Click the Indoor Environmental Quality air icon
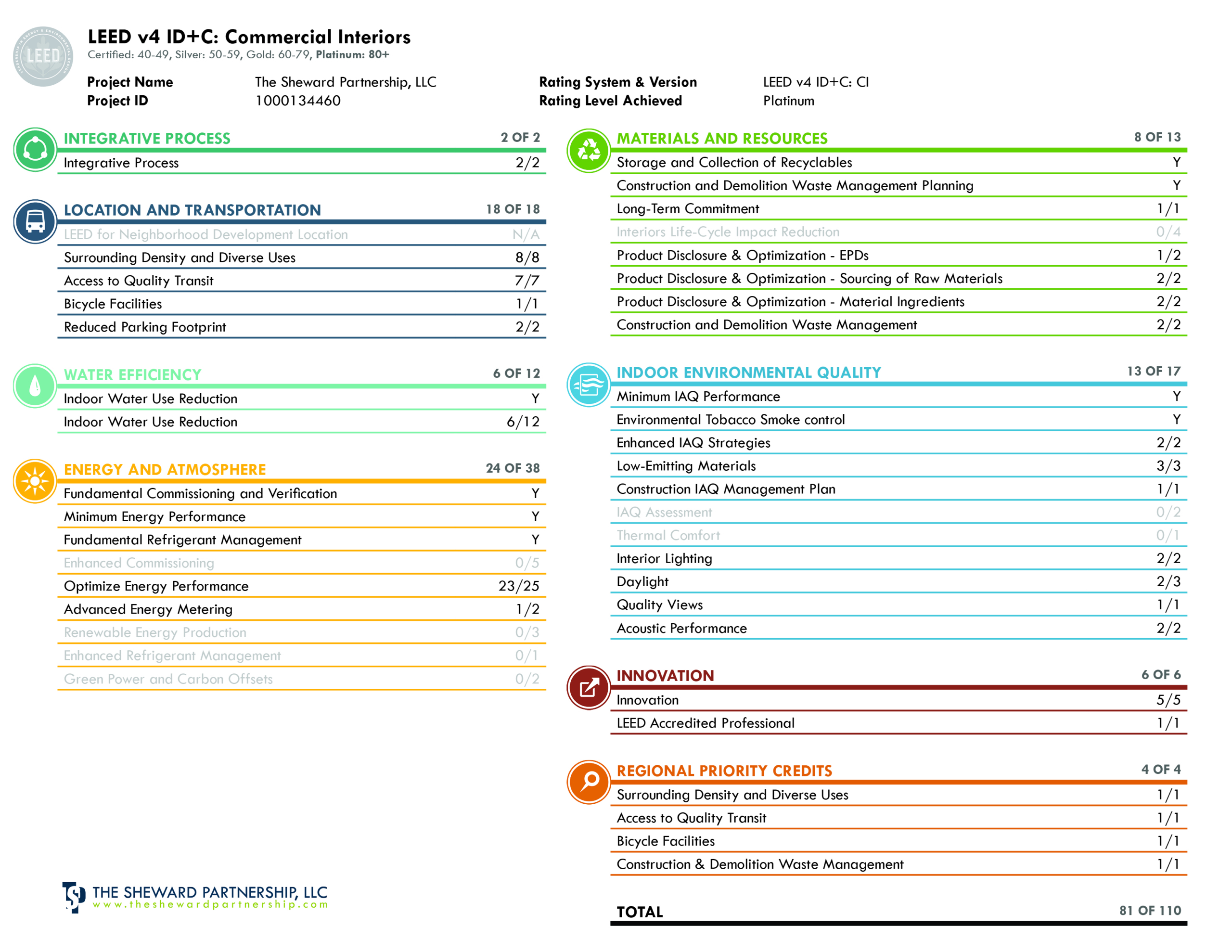 coord(589,385)
